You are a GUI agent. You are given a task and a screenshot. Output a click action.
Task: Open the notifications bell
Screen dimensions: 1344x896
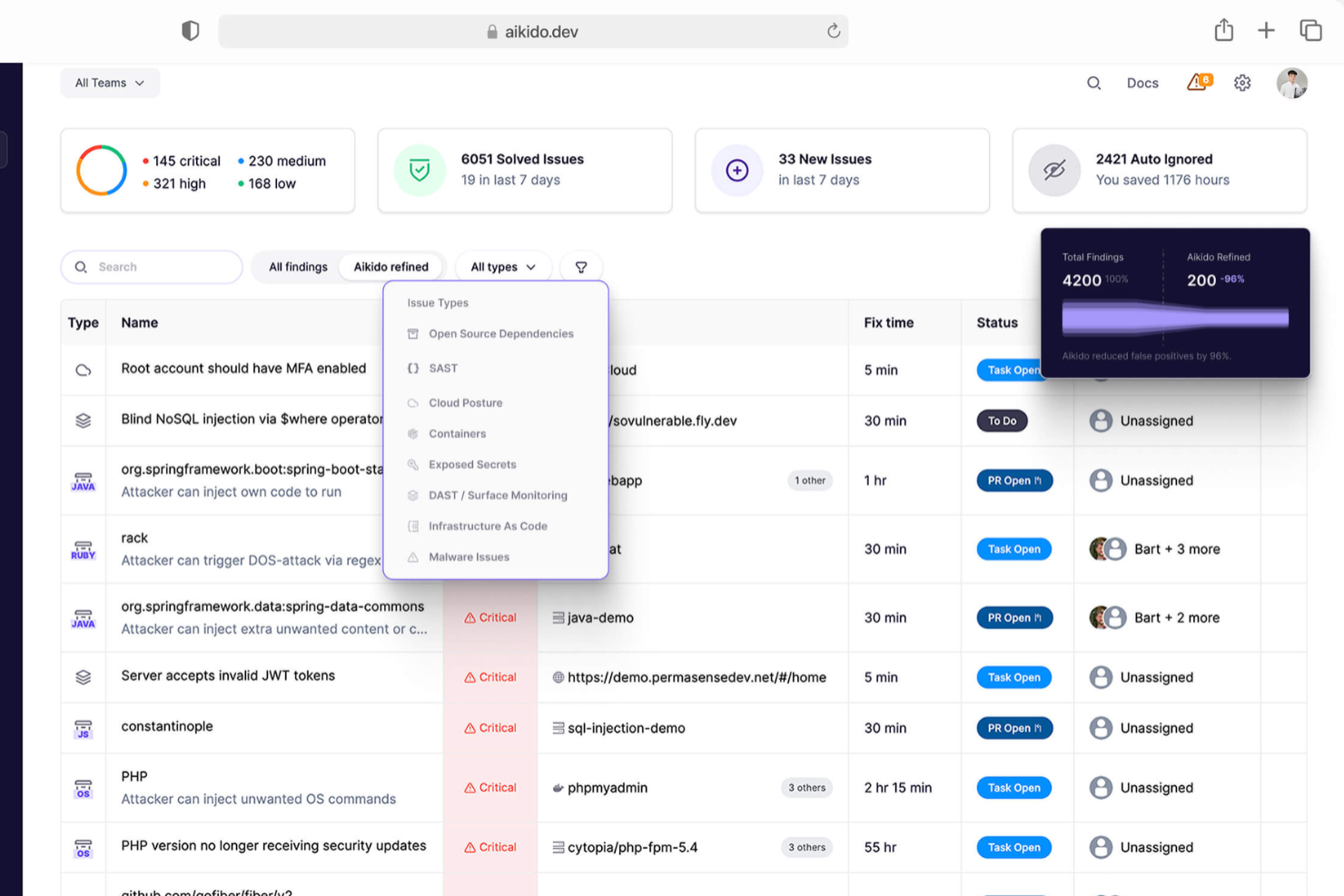point(1197,83)
